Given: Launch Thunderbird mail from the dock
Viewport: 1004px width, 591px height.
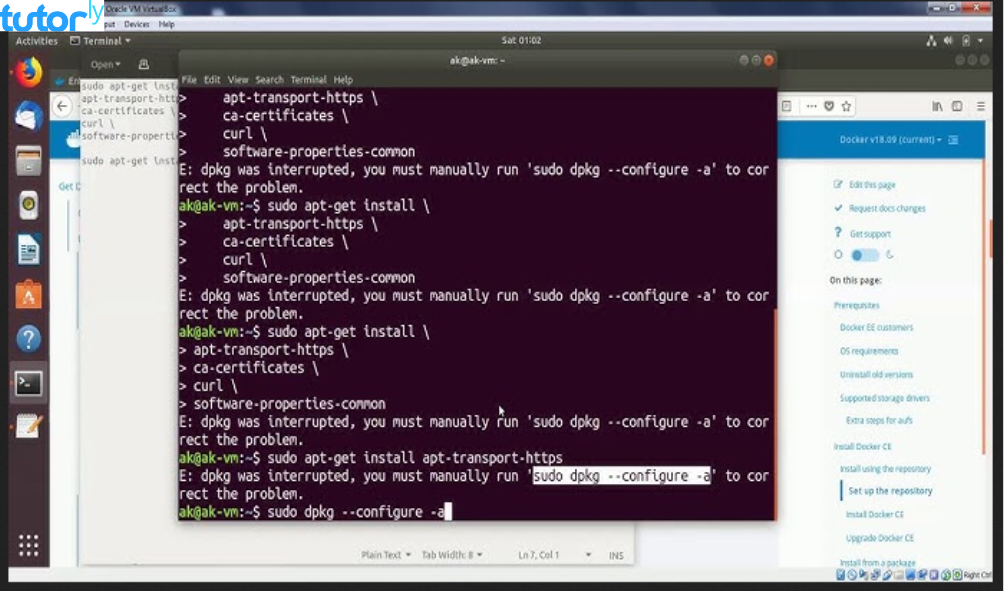Looking at the screenshot, I should (28, 116).
